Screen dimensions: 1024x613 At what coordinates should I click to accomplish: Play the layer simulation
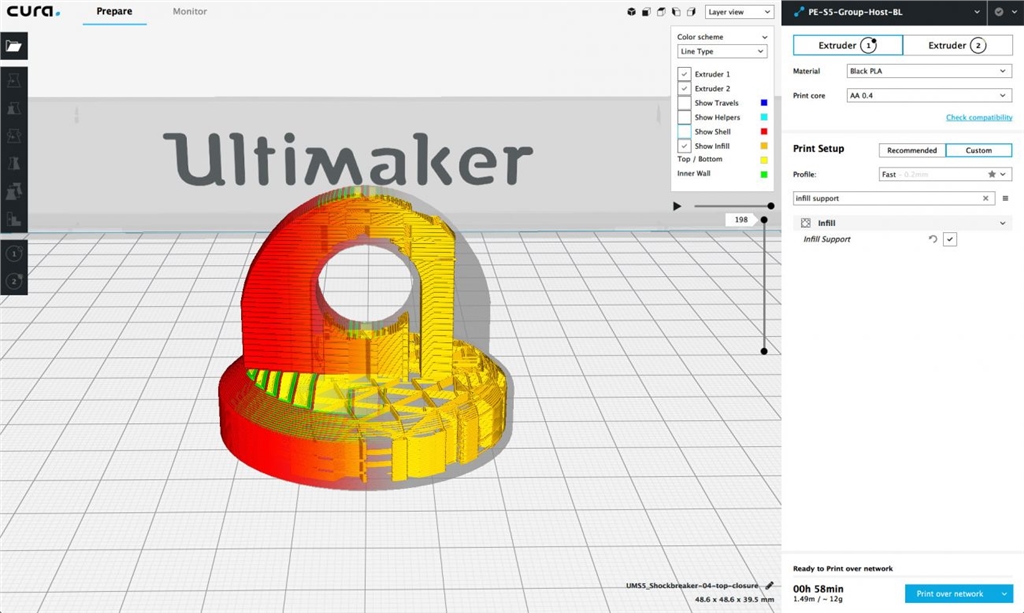coord(677,206)
